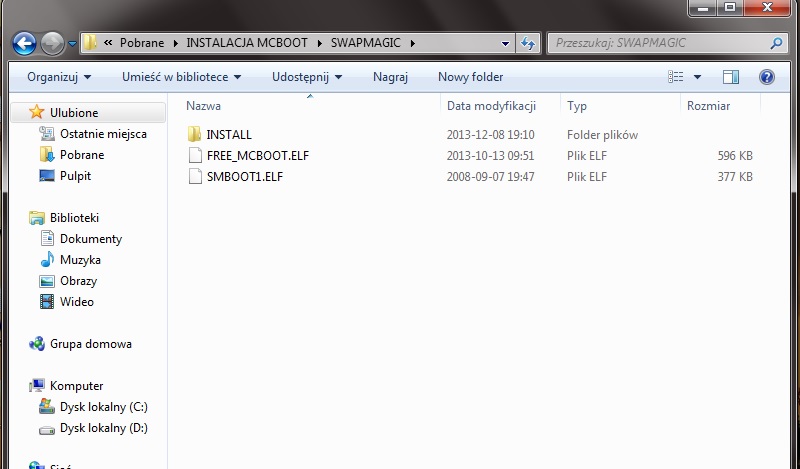Open the Dokumenty library

pos(91,238)
